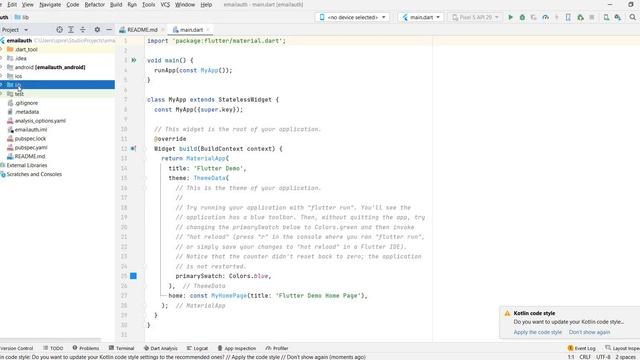Change the 2 spaces indent setting
The height and width of the screenshot is (360, 640).
coord(625,357)
